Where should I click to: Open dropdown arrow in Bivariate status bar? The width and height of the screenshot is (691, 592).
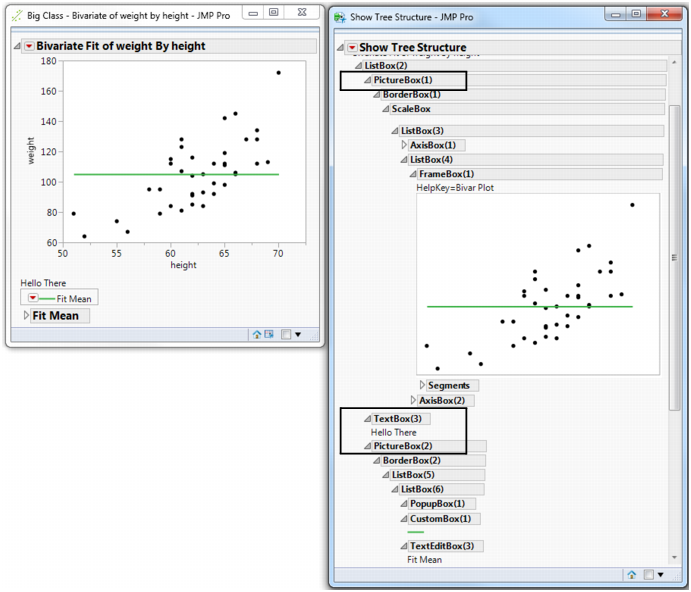pyautogui.click(x=297, y=334)
